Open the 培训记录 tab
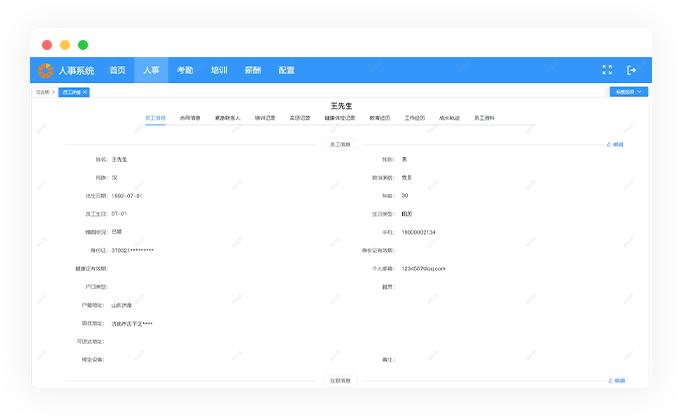Viewport: 682px width, 420px height. click(265, 118)
